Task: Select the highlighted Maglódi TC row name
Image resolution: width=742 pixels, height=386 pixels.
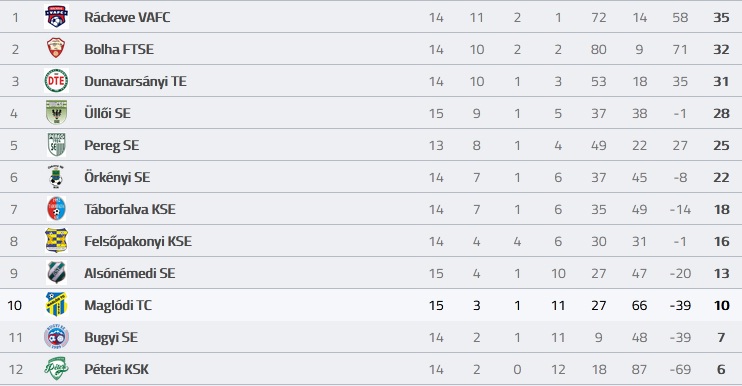Action: 118,305
